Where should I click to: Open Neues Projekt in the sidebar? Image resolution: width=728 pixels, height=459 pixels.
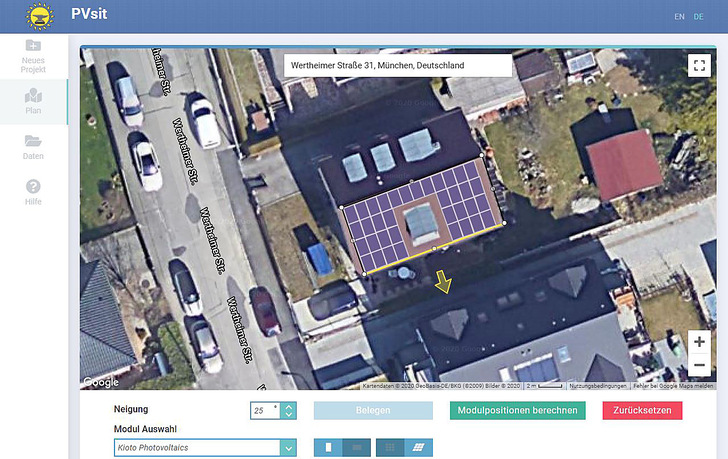tap(33, 52)
